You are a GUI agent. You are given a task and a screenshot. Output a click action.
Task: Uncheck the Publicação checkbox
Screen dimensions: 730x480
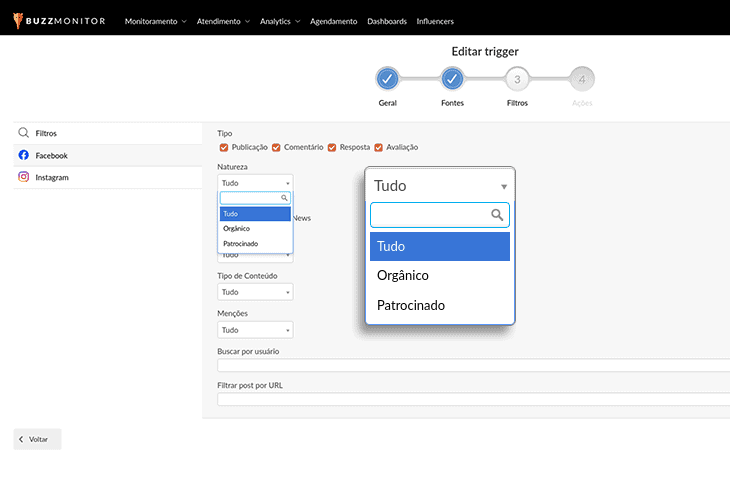tap(224, 147)
